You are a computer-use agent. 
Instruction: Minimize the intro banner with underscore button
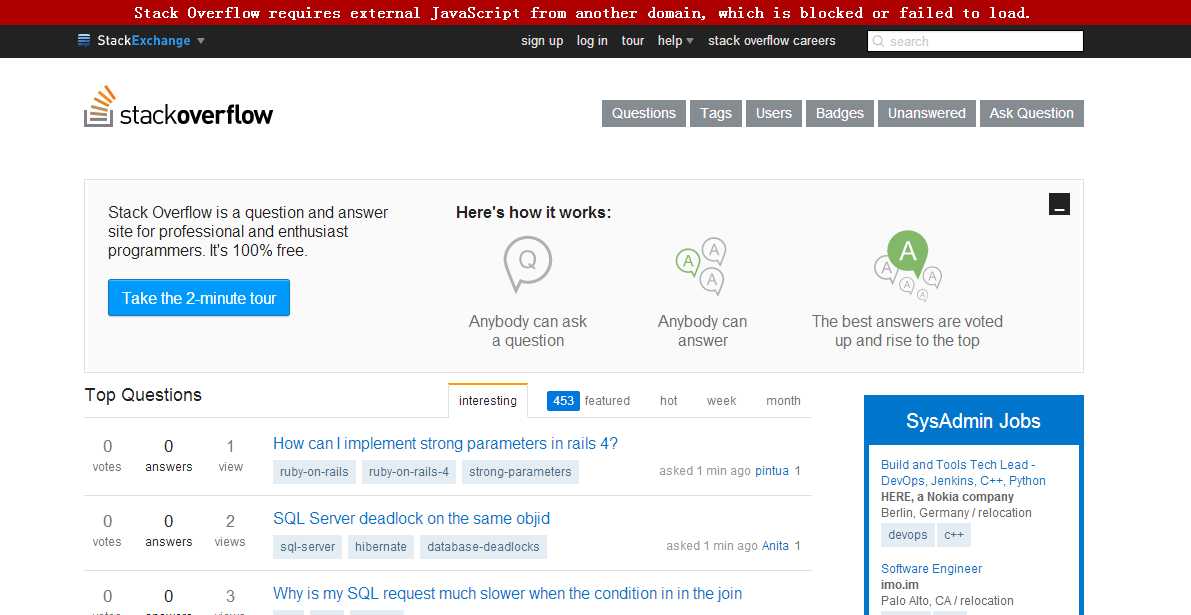click(1059, 204)
